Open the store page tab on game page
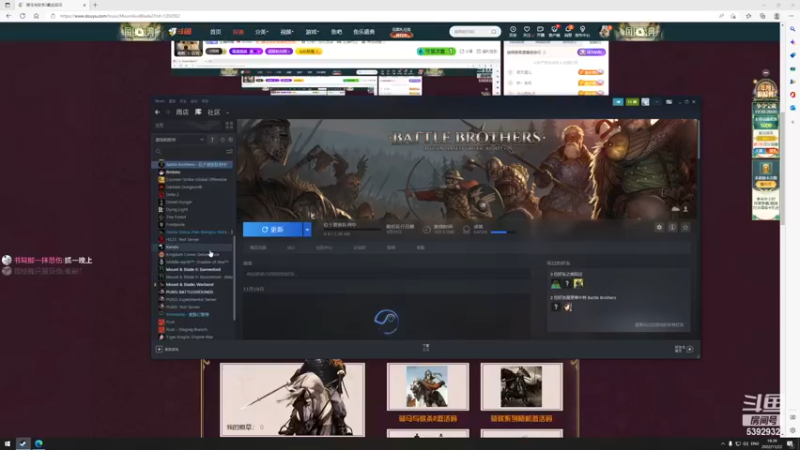Viewport: 800px width, 450px height. pos(258,247)
